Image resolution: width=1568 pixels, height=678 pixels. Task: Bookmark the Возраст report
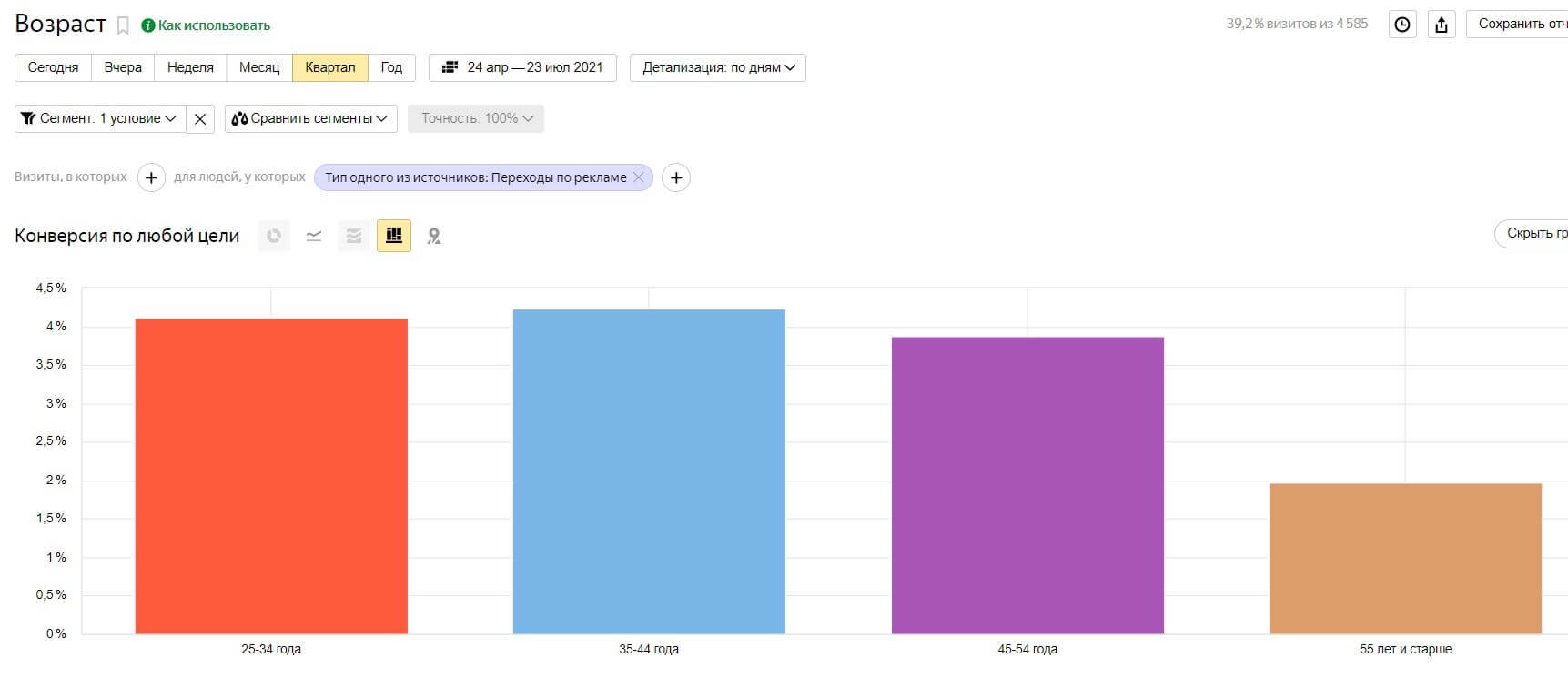click(123, 26)
